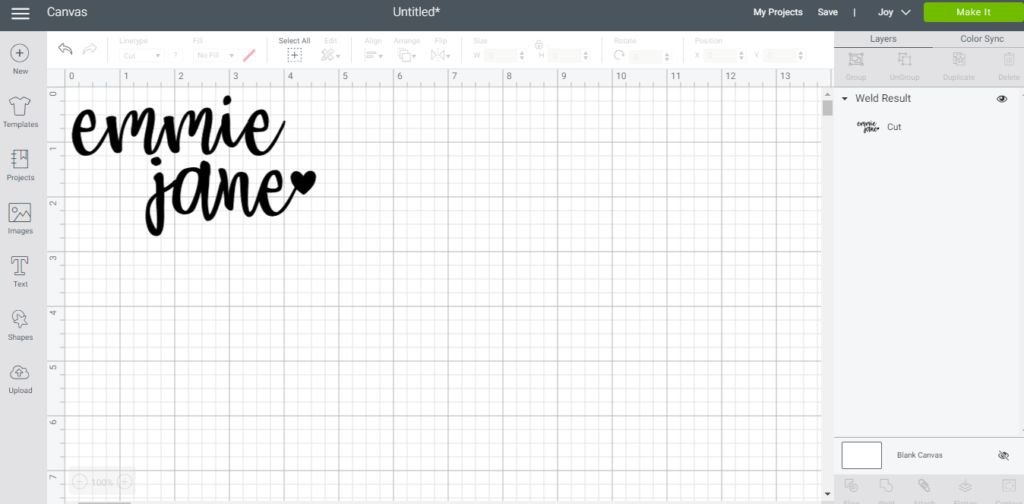Click the Canvas title text
The image size is (1024, 504).
[x=67, y=12]
